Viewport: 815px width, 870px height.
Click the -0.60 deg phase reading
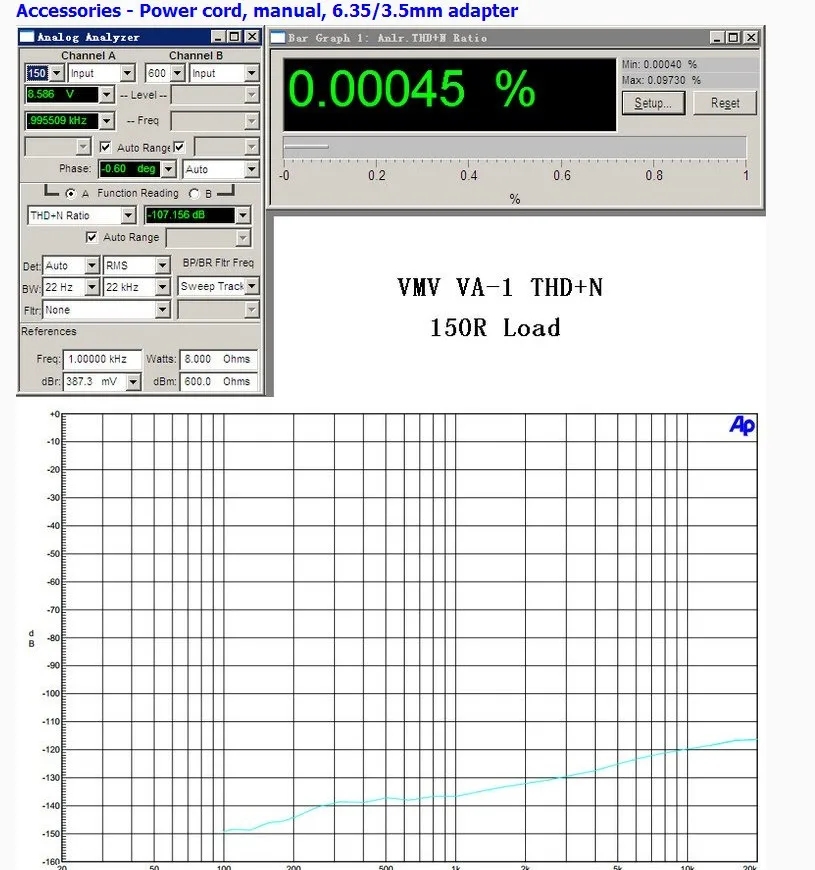click(x=130, y=169)
